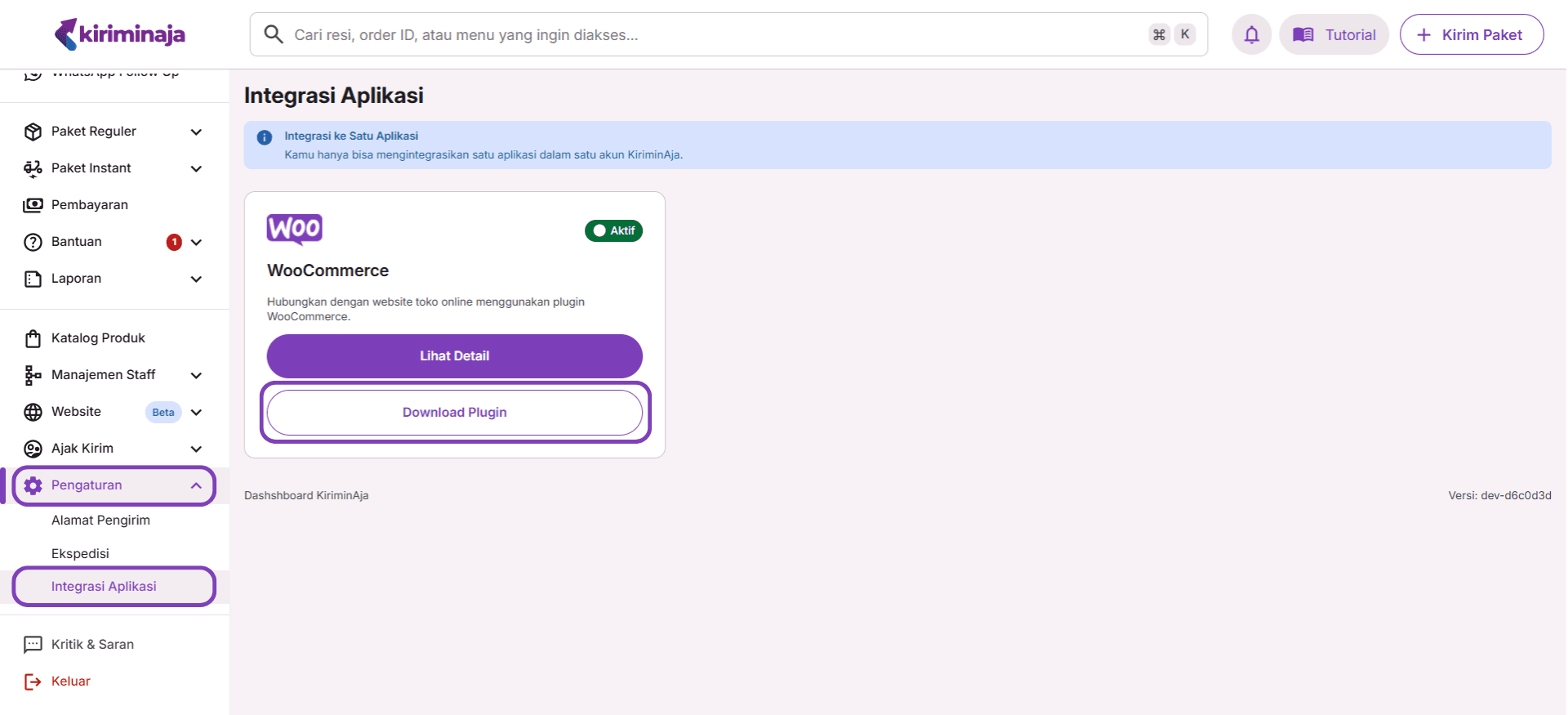Expand the Laporan submenu arrow

(196, 279)
